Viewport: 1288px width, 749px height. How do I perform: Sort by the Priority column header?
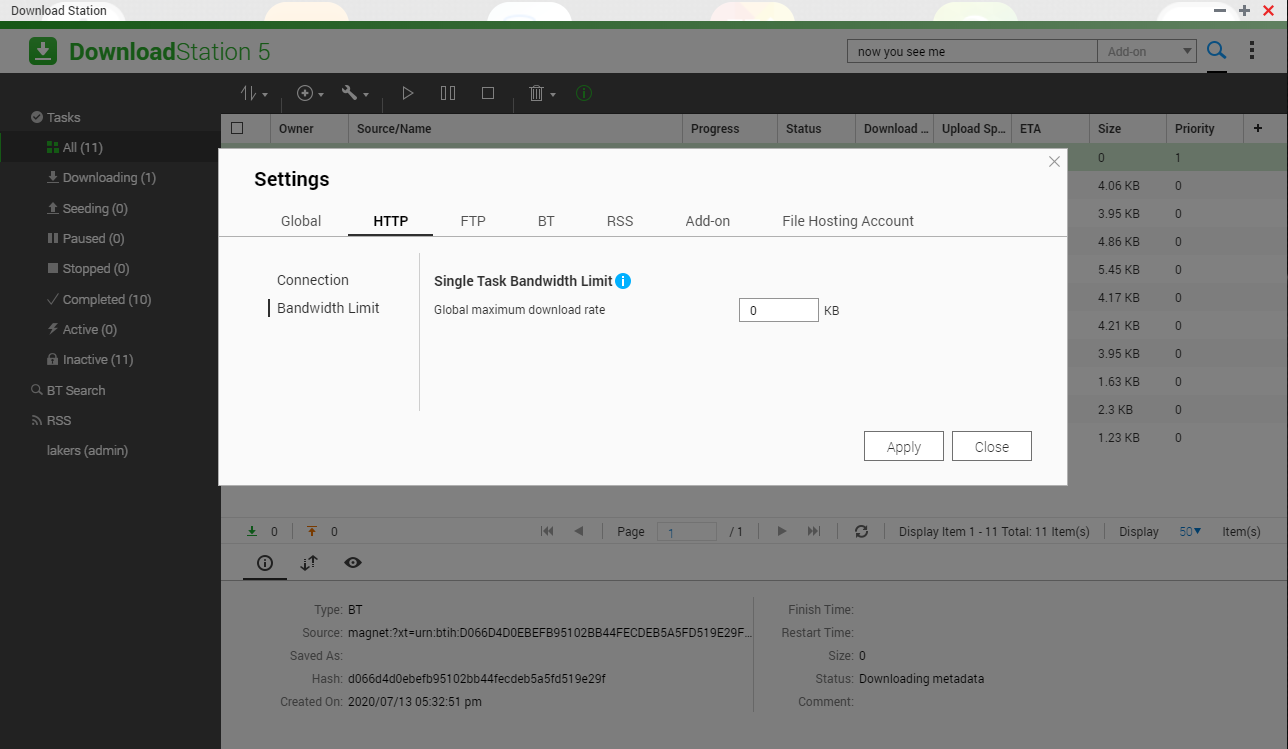tap(1205, 128)
